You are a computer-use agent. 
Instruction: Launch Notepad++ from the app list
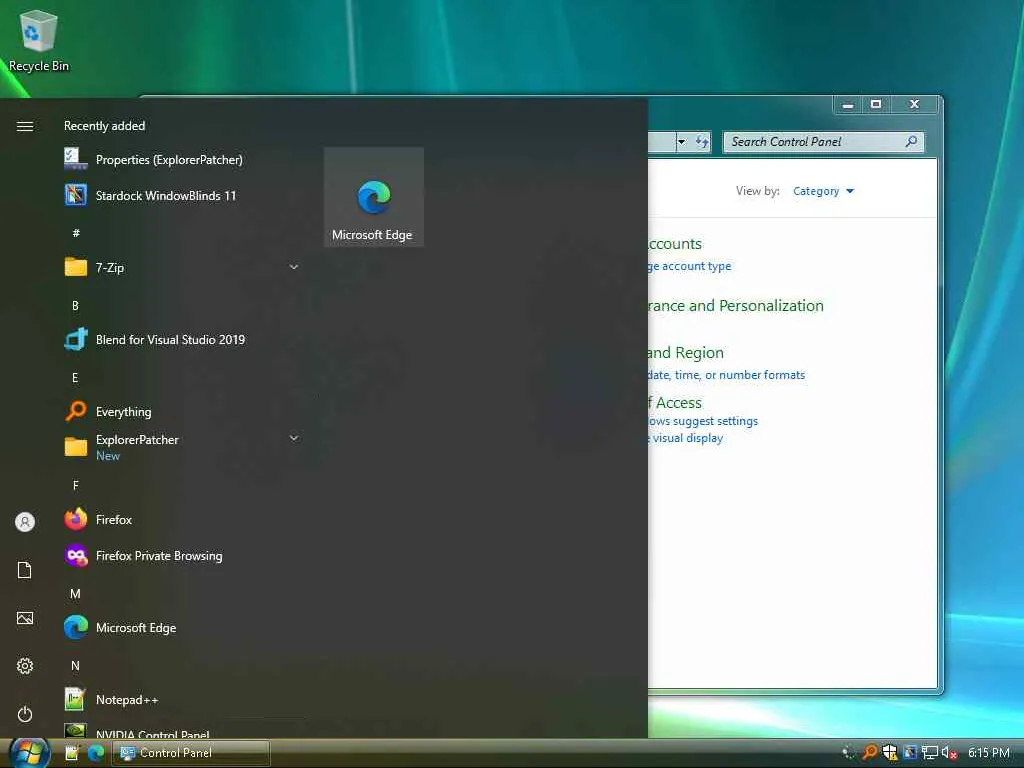click(182, 699)
